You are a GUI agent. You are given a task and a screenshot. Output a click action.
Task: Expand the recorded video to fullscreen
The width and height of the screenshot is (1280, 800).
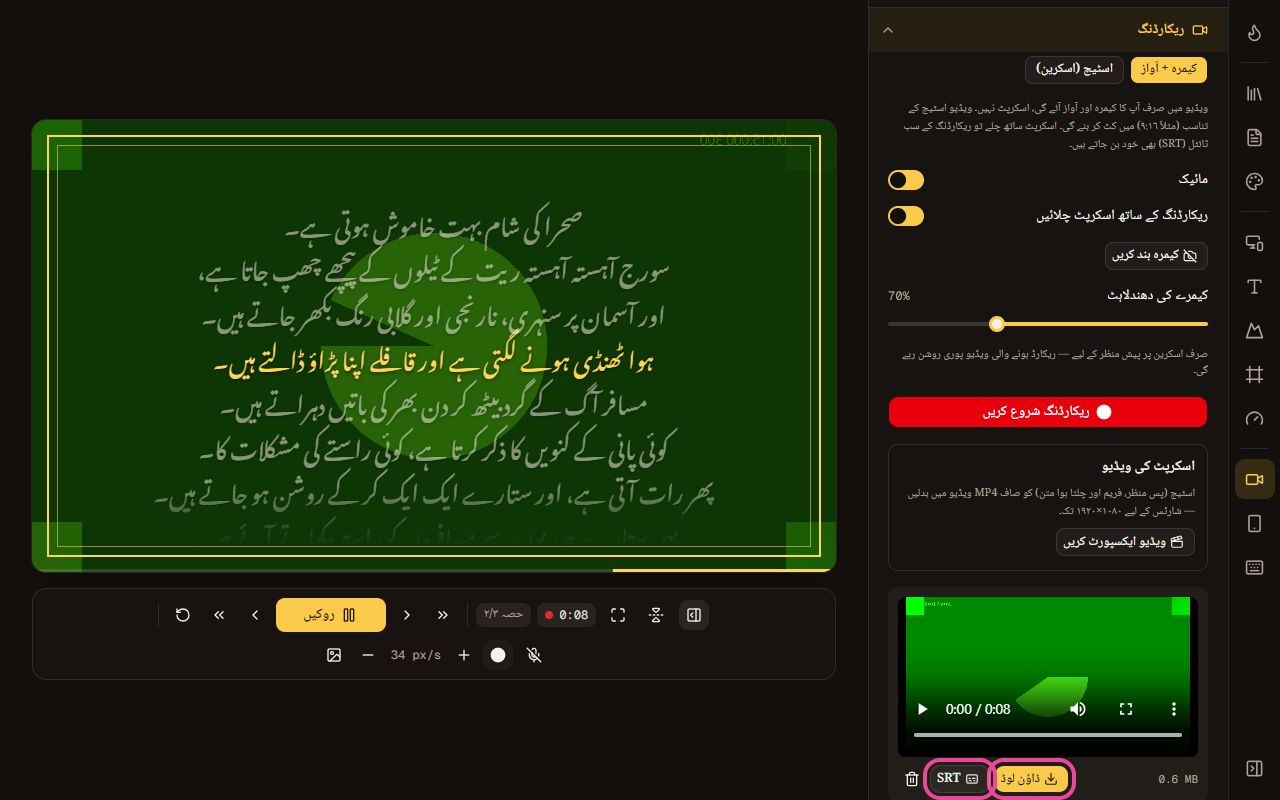pyautogui.click(x=1126, y=709)
